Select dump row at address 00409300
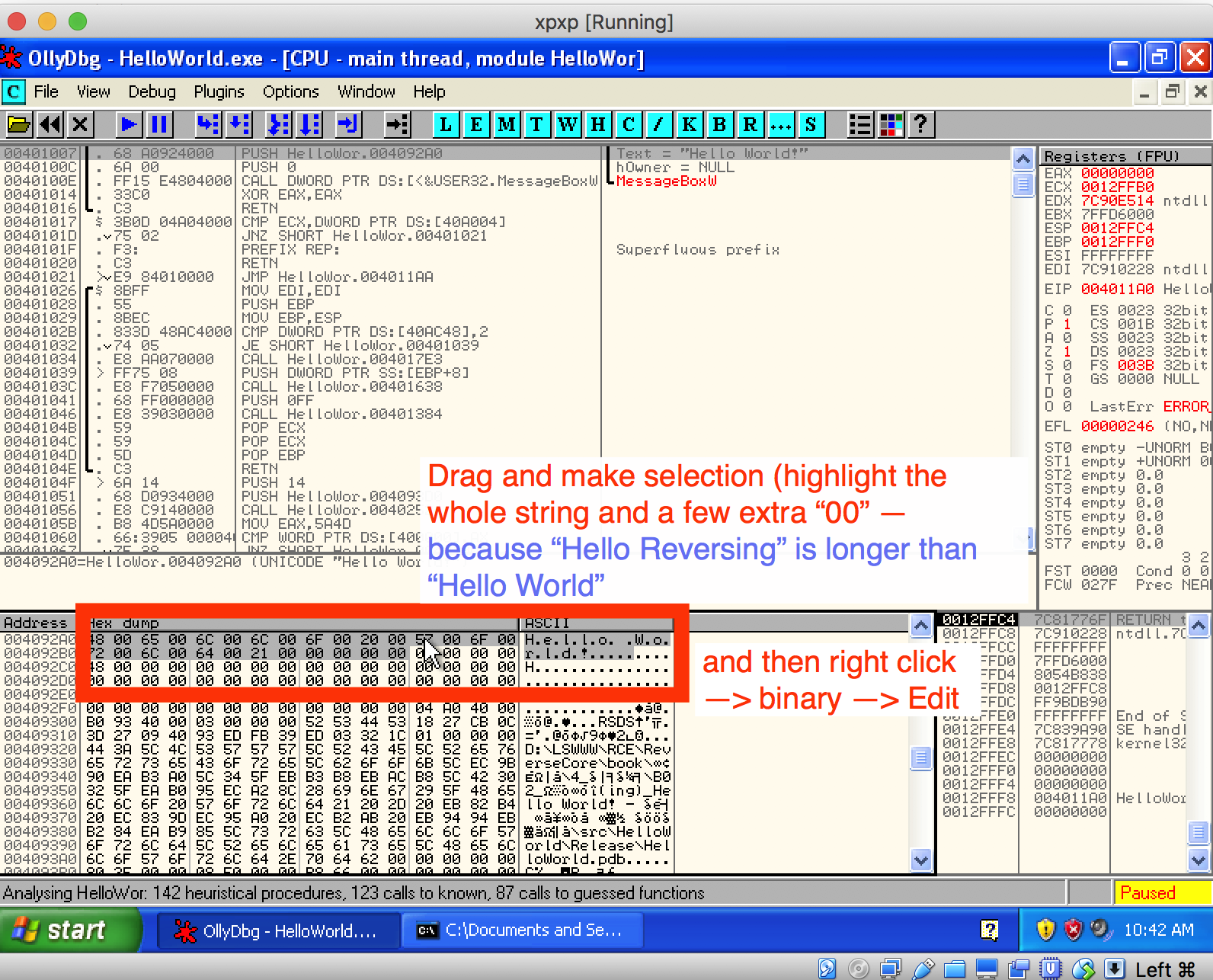Screen dimensions: 1213x980 tap(337, 722)
